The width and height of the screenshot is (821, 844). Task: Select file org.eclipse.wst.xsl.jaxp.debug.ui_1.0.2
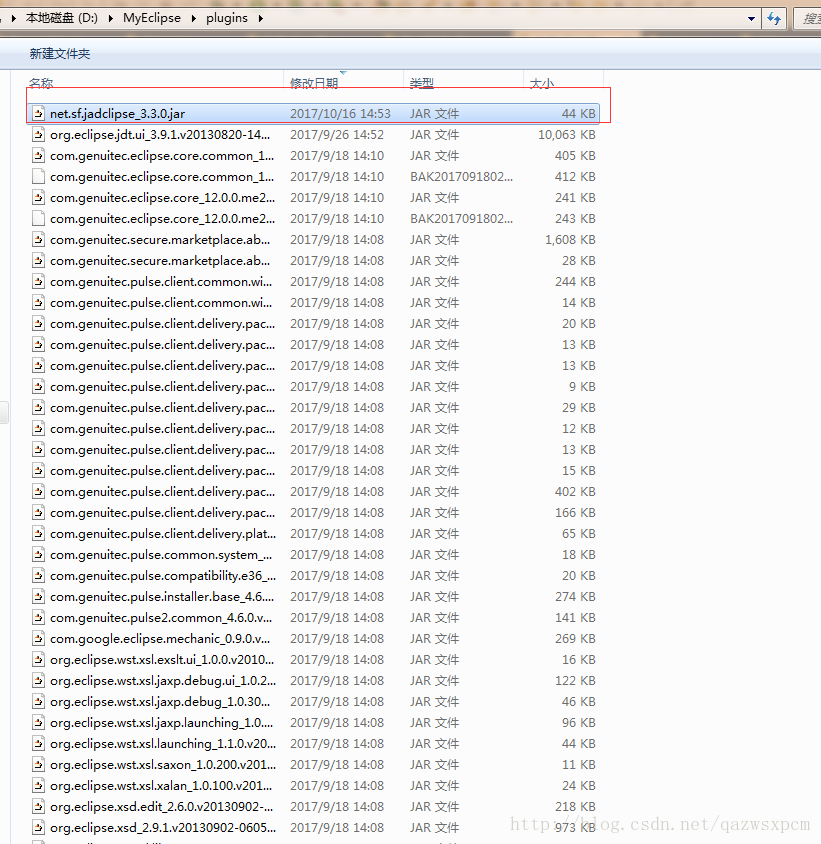point(163,680)
